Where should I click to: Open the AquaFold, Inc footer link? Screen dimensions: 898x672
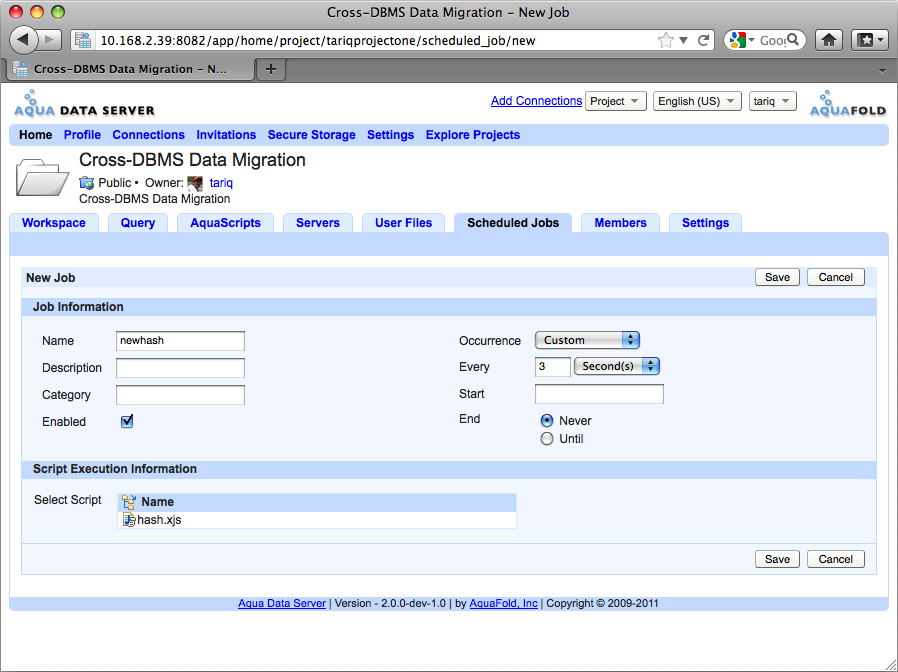tap(503, 603)
